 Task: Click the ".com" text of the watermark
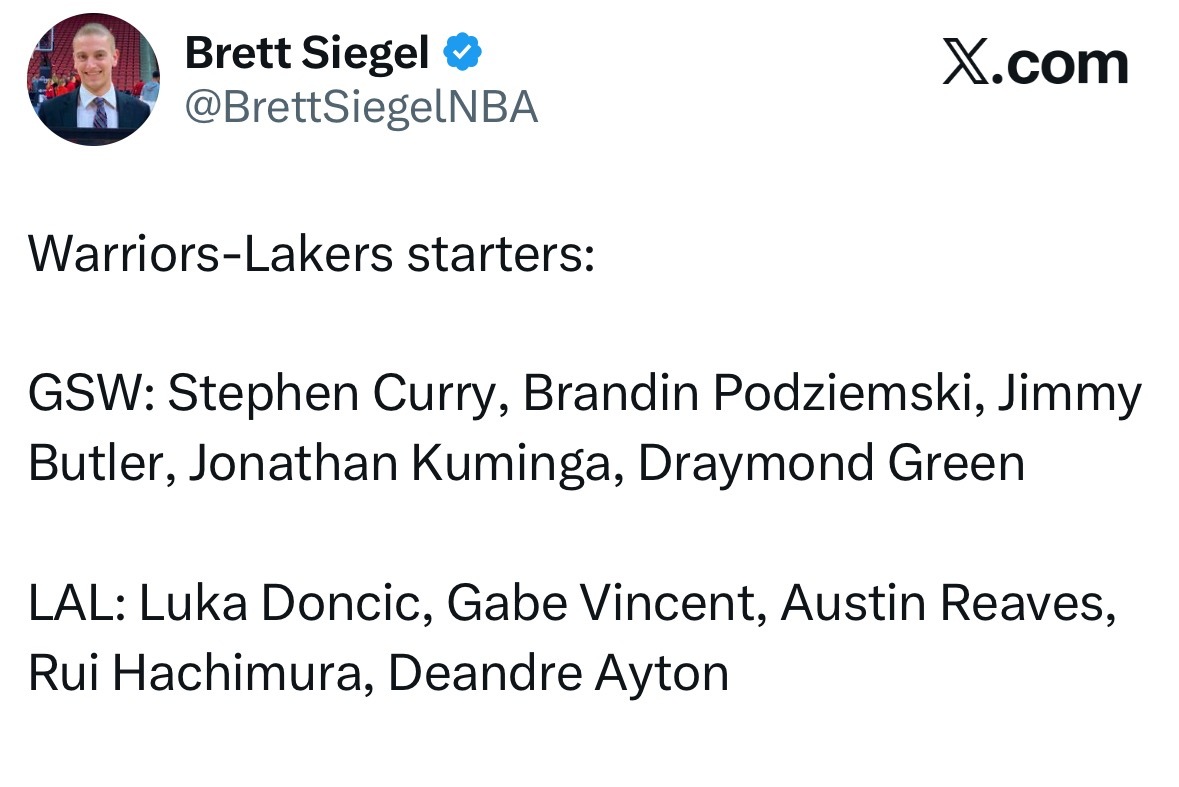tap(1060, 64)
